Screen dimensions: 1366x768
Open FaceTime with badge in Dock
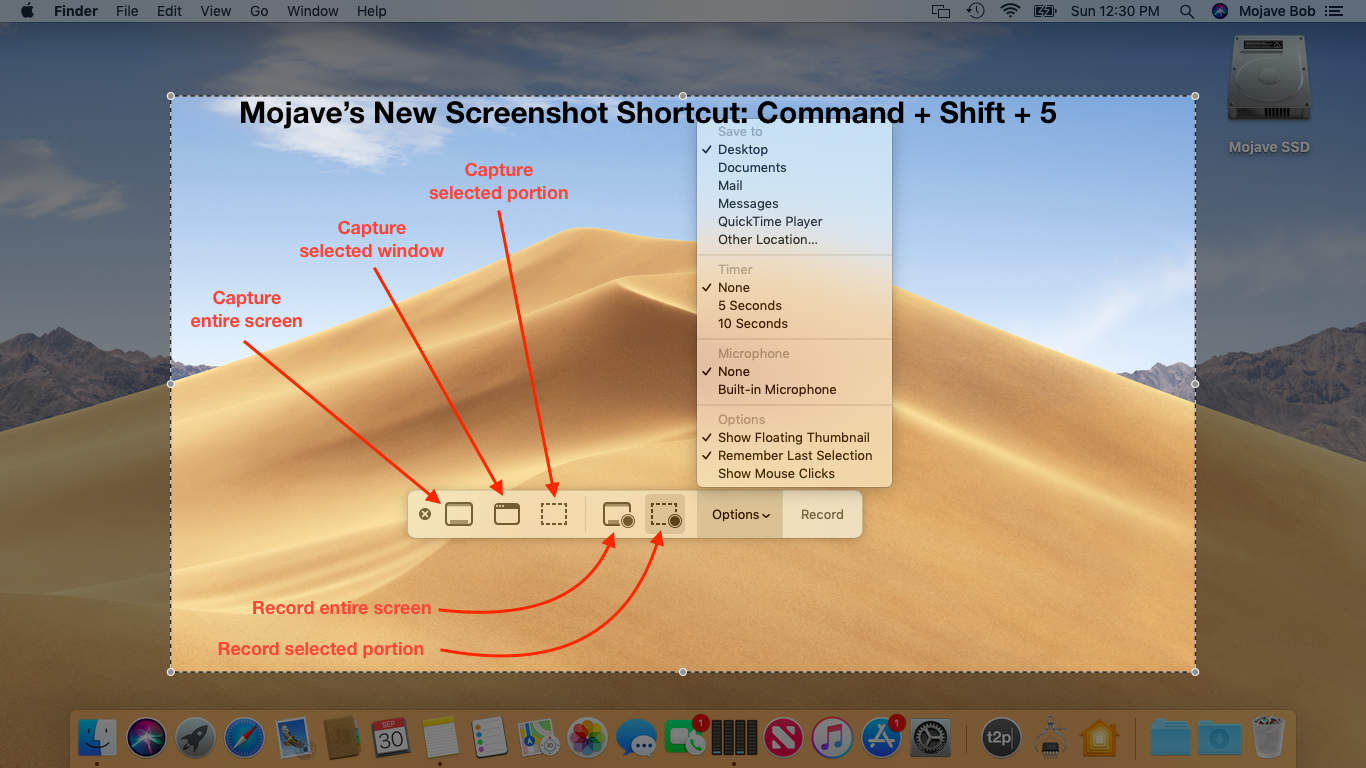(x=686, y=738)
